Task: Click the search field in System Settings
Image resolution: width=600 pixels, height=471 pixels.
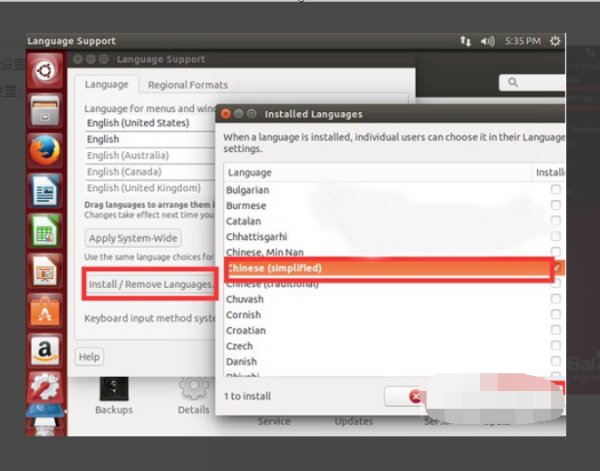Action: click(532, 83)
